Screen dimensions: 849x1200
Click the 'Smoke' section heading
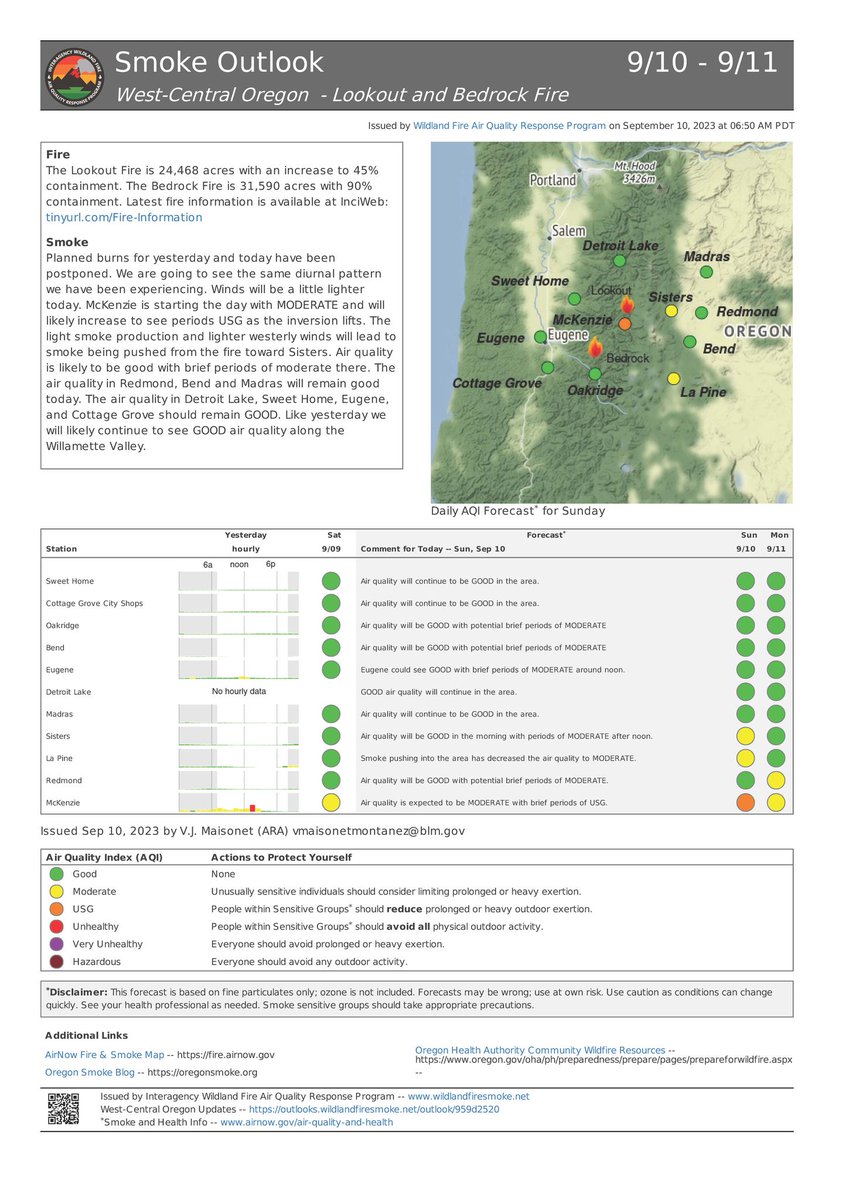[x=67, y=242]
